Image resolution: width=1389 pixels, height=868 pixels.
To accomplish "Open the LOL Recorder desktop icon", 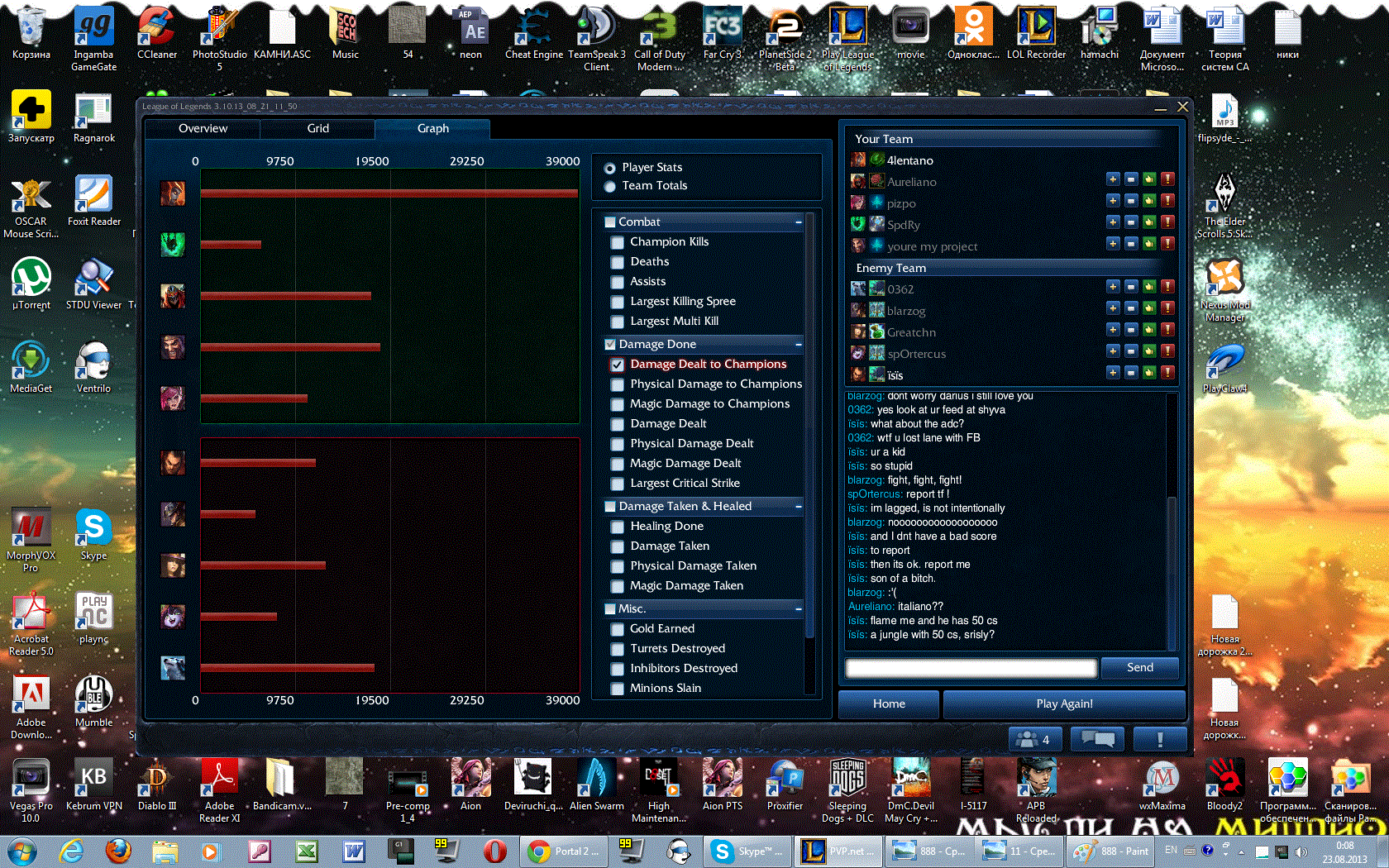I will pos(1036,34).
